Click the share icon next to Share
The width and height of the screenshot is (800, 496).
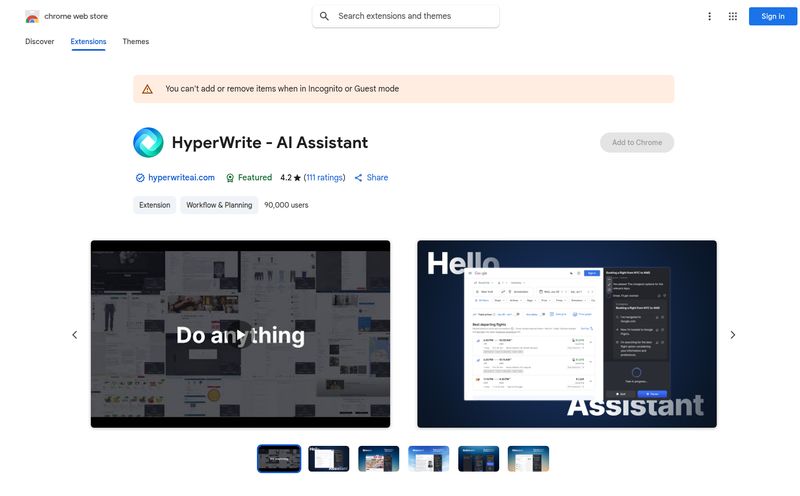point(358,178)
